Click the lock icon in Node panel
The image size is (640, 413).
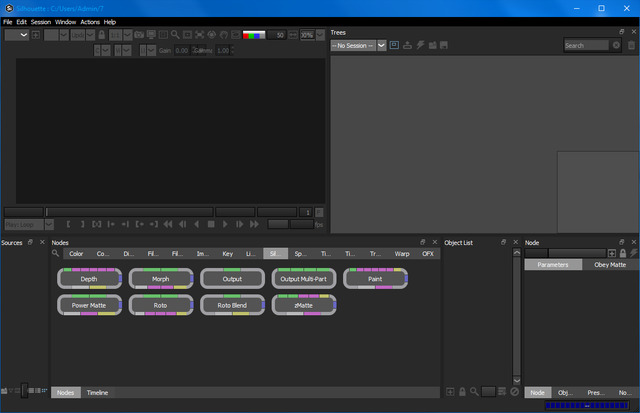[x=622, y=253]
